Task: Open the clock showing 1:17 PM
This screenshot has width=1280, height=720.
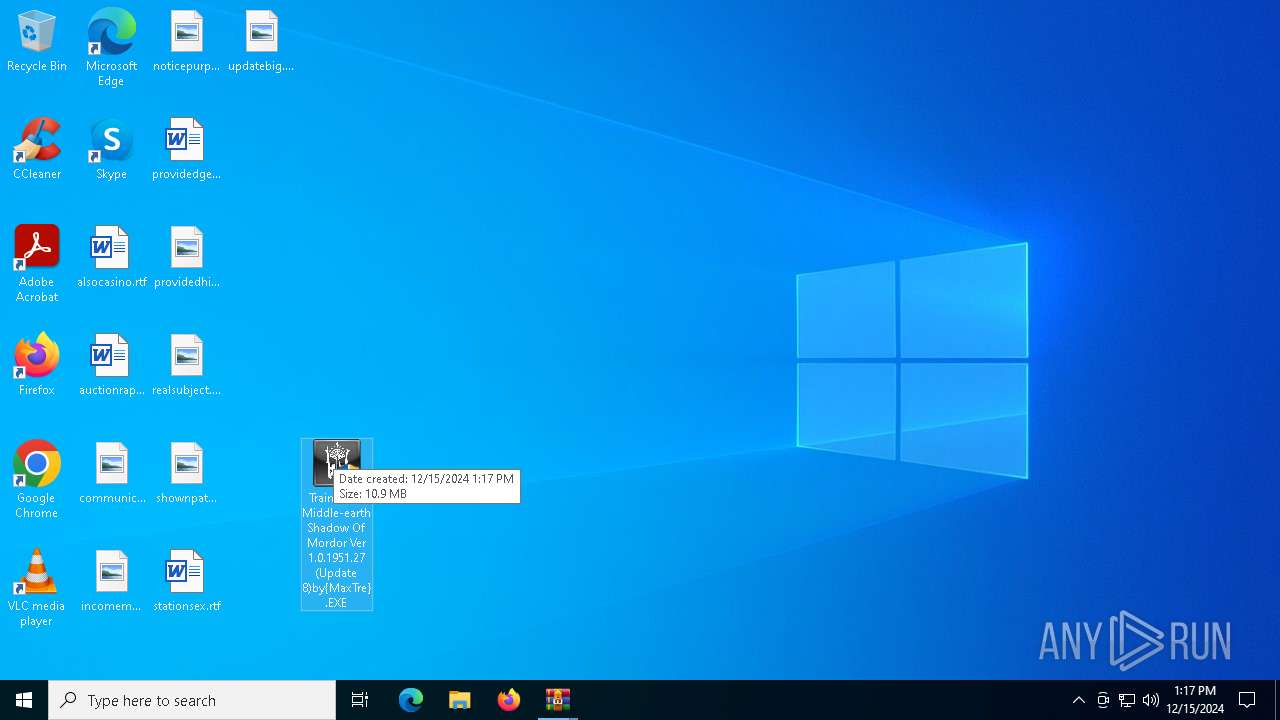Action: [1195, 700]
